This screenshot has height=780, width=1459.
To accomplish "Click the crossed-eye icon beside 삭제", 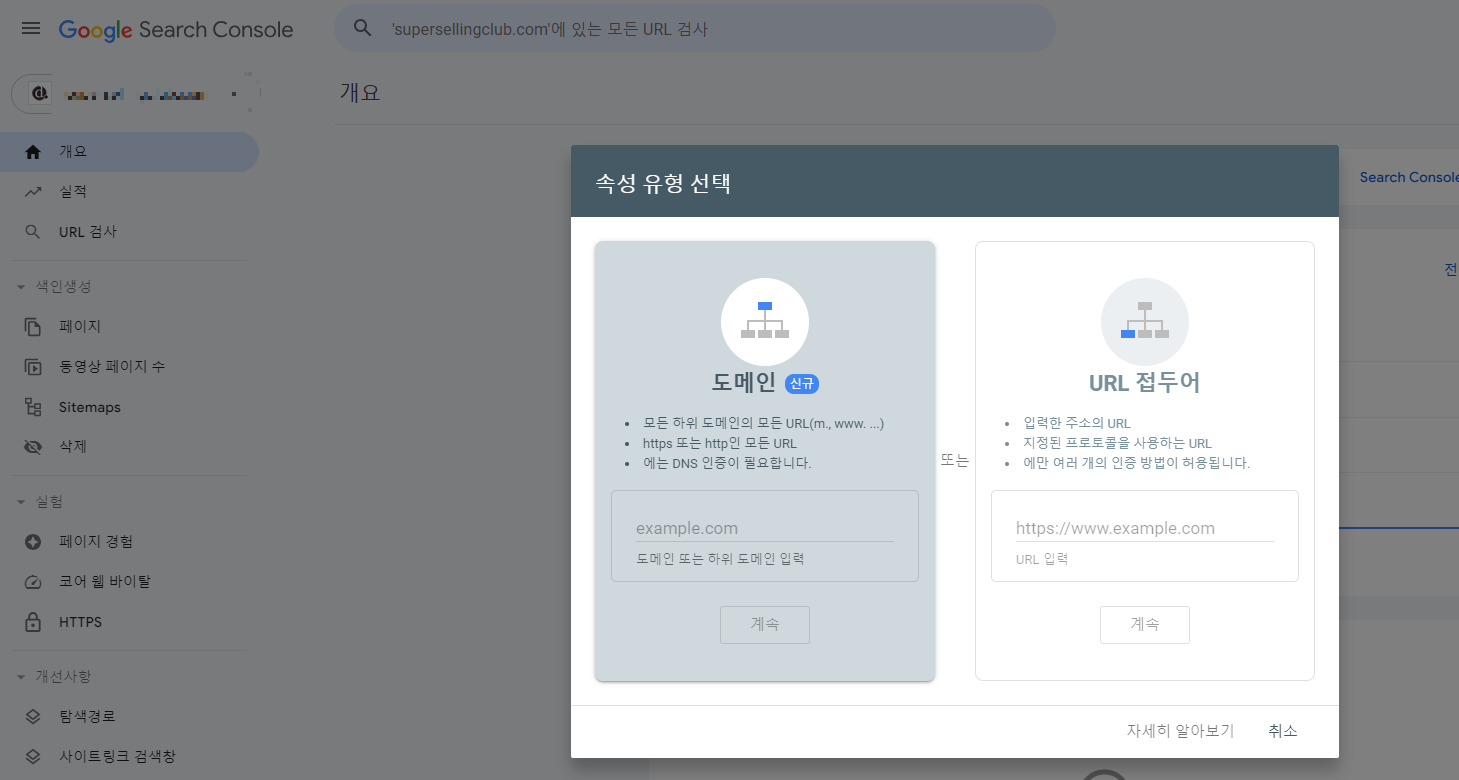I will pyautogui.click(x=33, y=447).
